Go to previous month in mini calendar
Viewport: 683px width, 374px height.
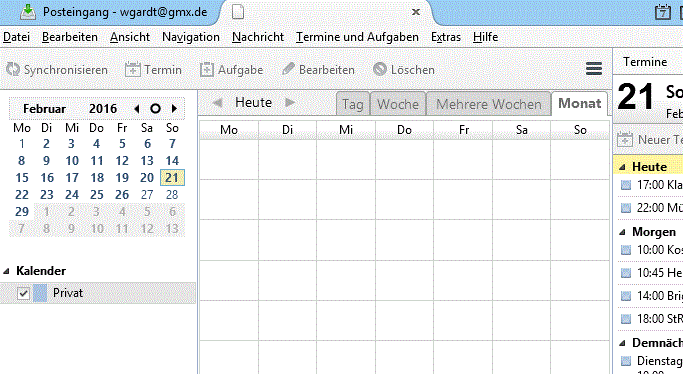(137, 108)
